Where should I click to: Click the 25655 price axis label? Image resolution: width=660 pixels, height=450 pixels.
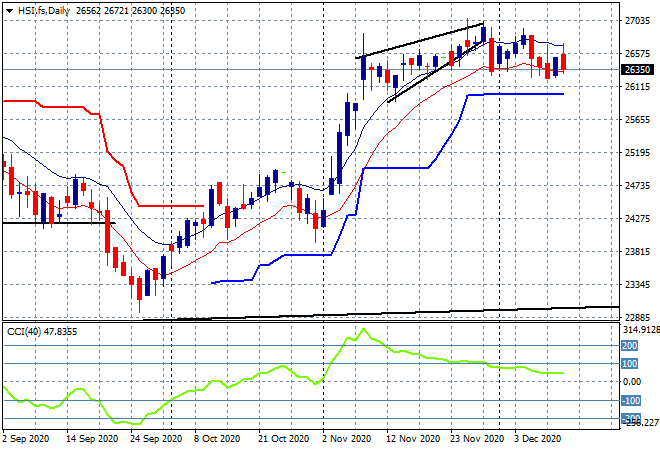coord(637,120)
